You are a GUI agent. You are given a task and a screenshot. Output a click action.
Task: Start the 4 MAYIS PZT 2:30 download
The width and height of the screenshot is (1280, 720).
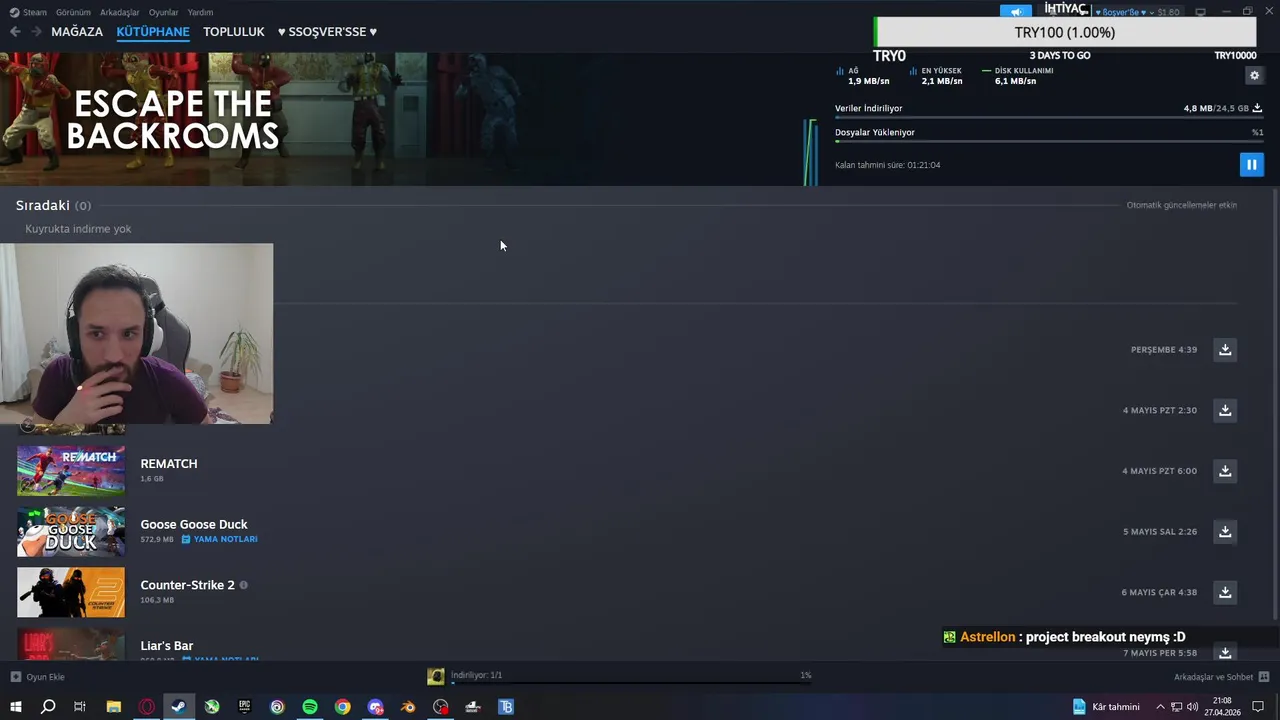click(x=1225, y=410)
